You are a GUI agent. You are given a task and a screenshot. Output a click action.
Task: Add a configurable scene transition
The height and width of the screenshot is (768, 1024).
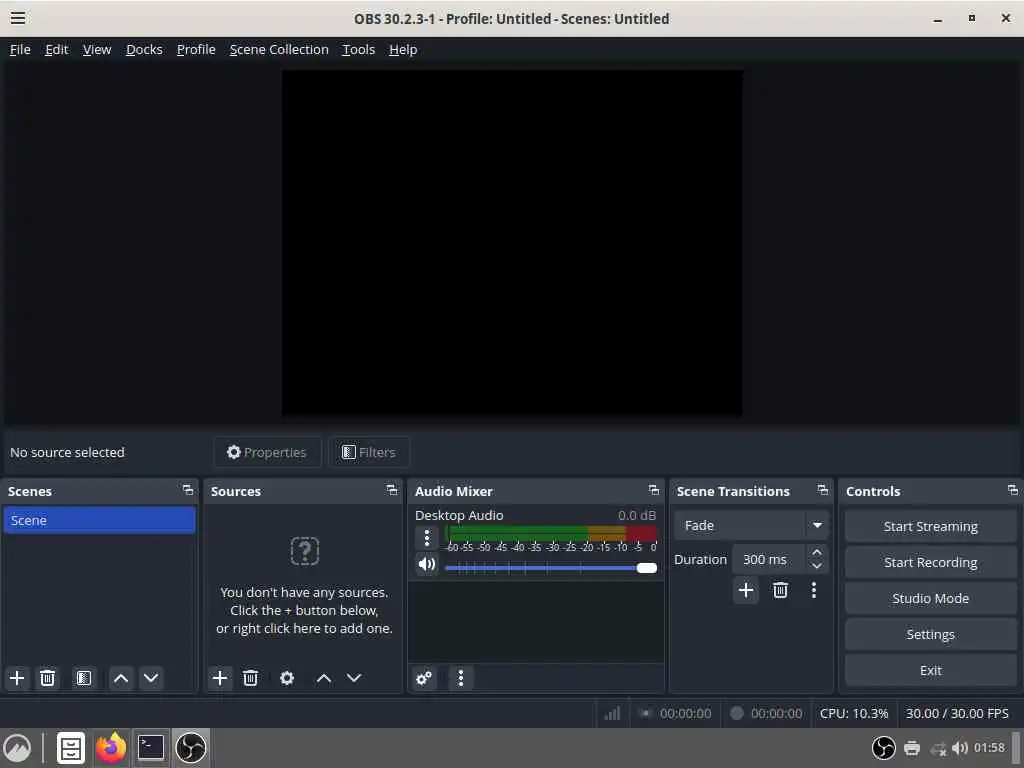point(745,590)
